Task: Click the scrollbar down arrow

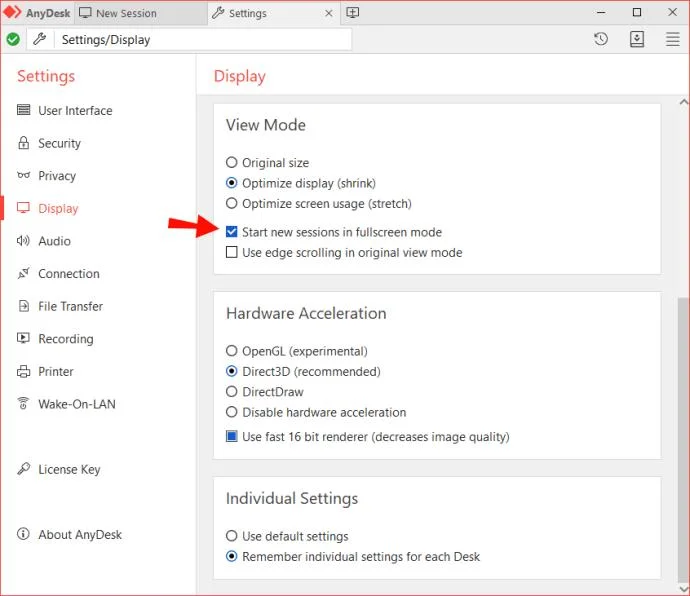Action: [683, 588]
